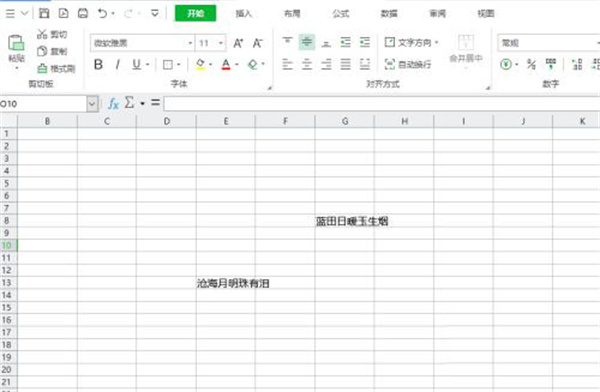Click the decrease indent icon

346,42
